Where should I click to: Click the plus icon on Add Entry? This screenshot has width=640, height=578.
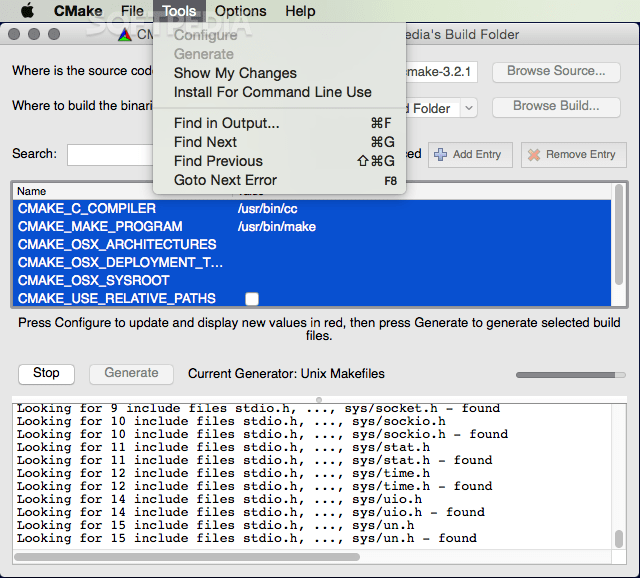coord(440,154)
